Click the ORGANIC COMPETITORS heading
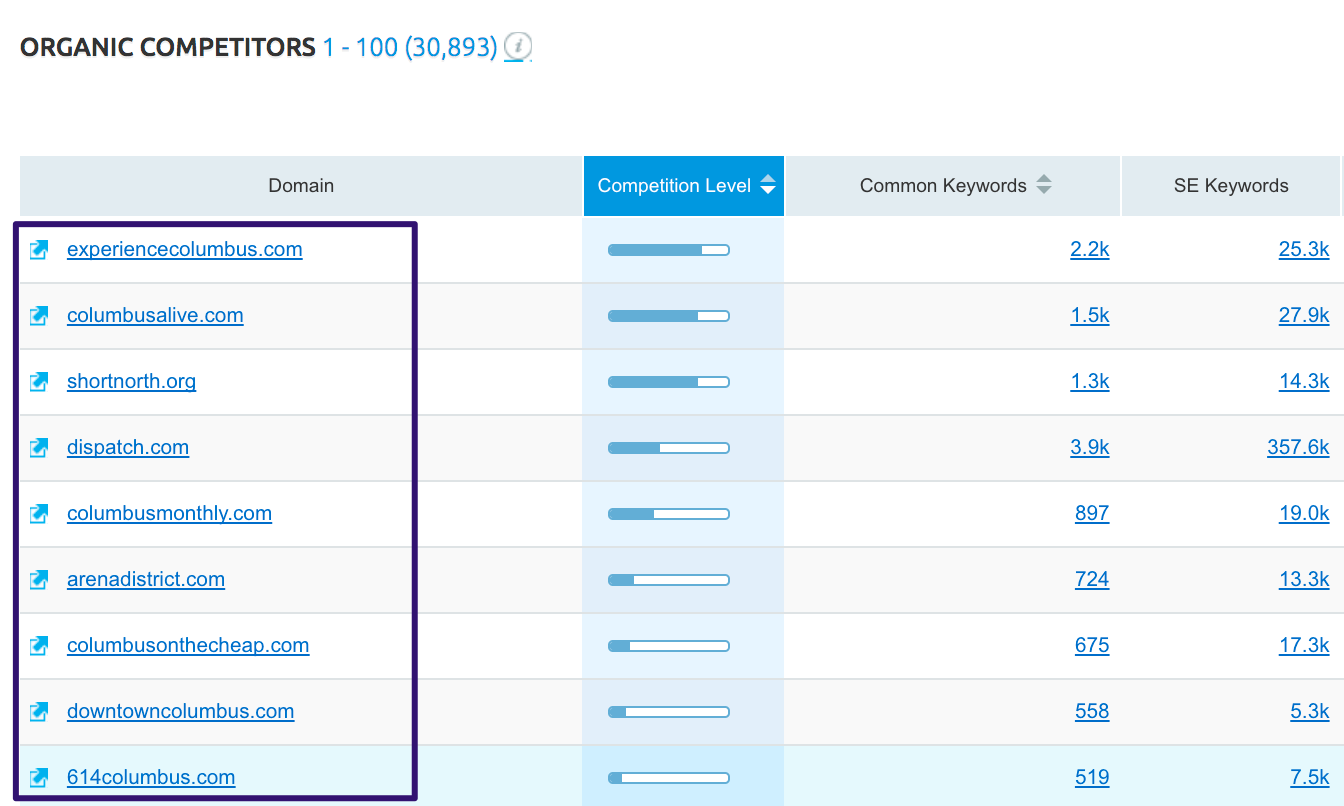This screenshot has height=806, width=1344. point(168,47)
